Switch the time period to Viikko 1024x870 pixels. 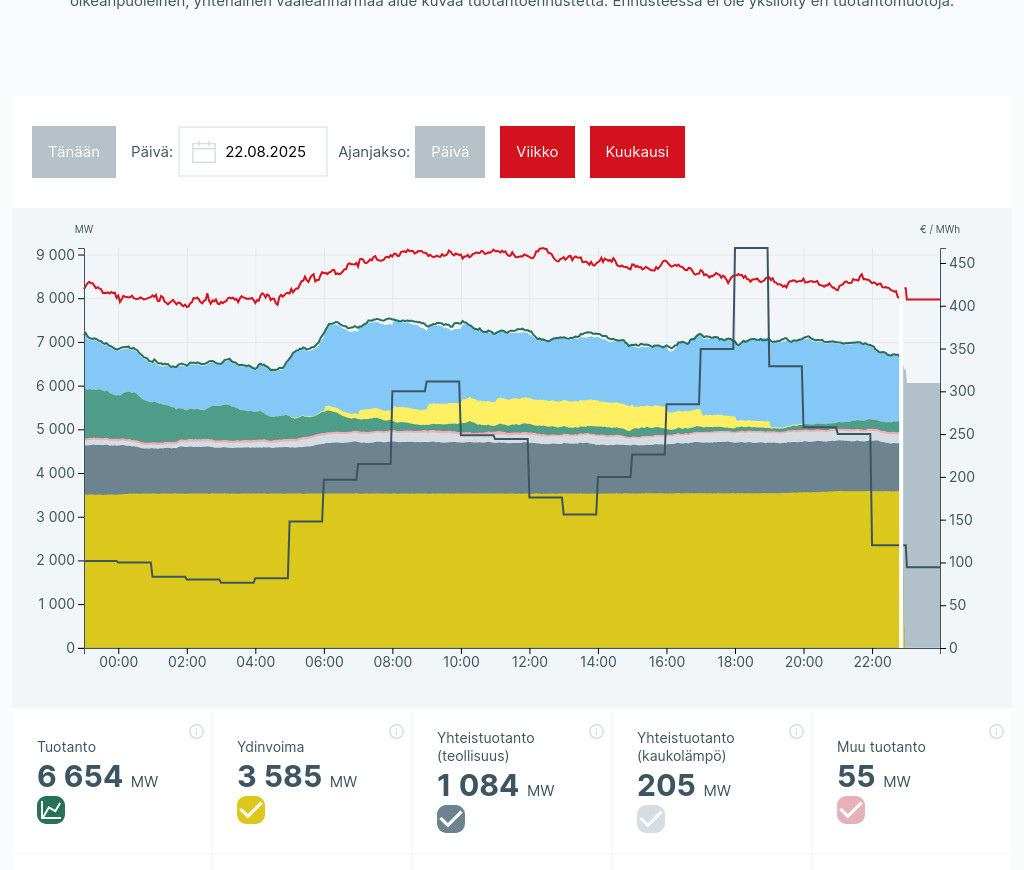537,152
